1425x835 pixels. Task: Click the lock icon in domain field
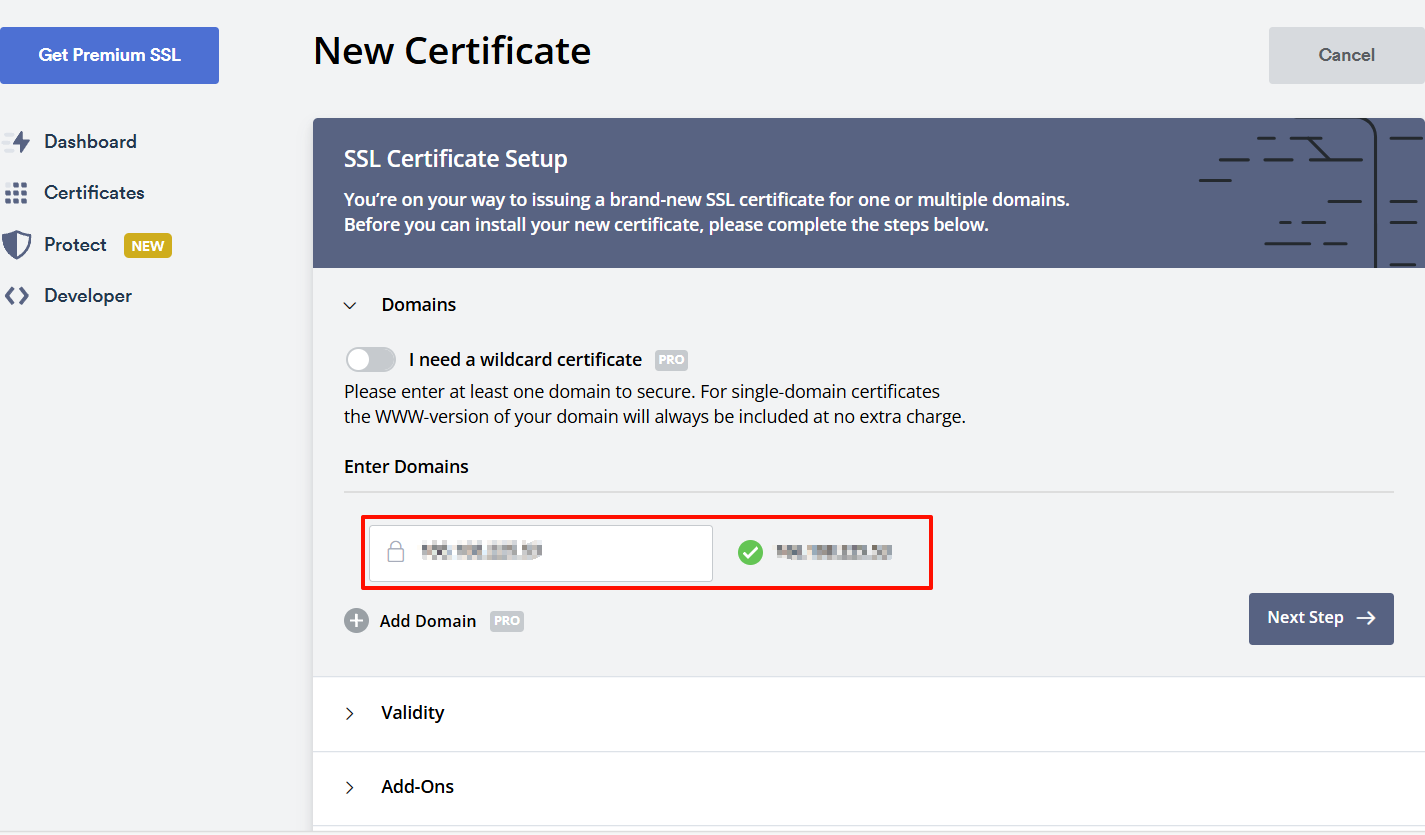pos(396,552)
